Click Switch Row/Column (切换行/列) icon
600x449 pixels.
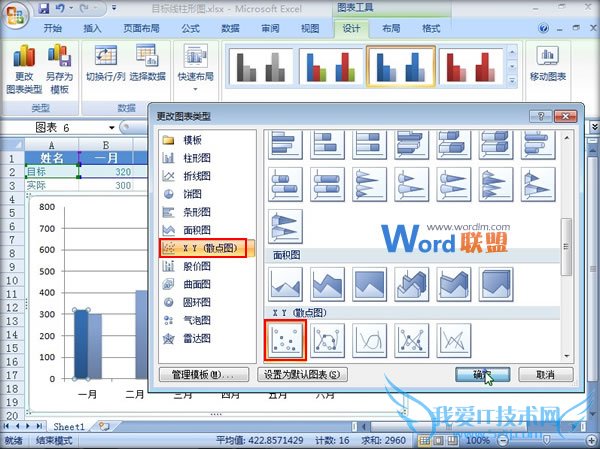coord(106,63)
